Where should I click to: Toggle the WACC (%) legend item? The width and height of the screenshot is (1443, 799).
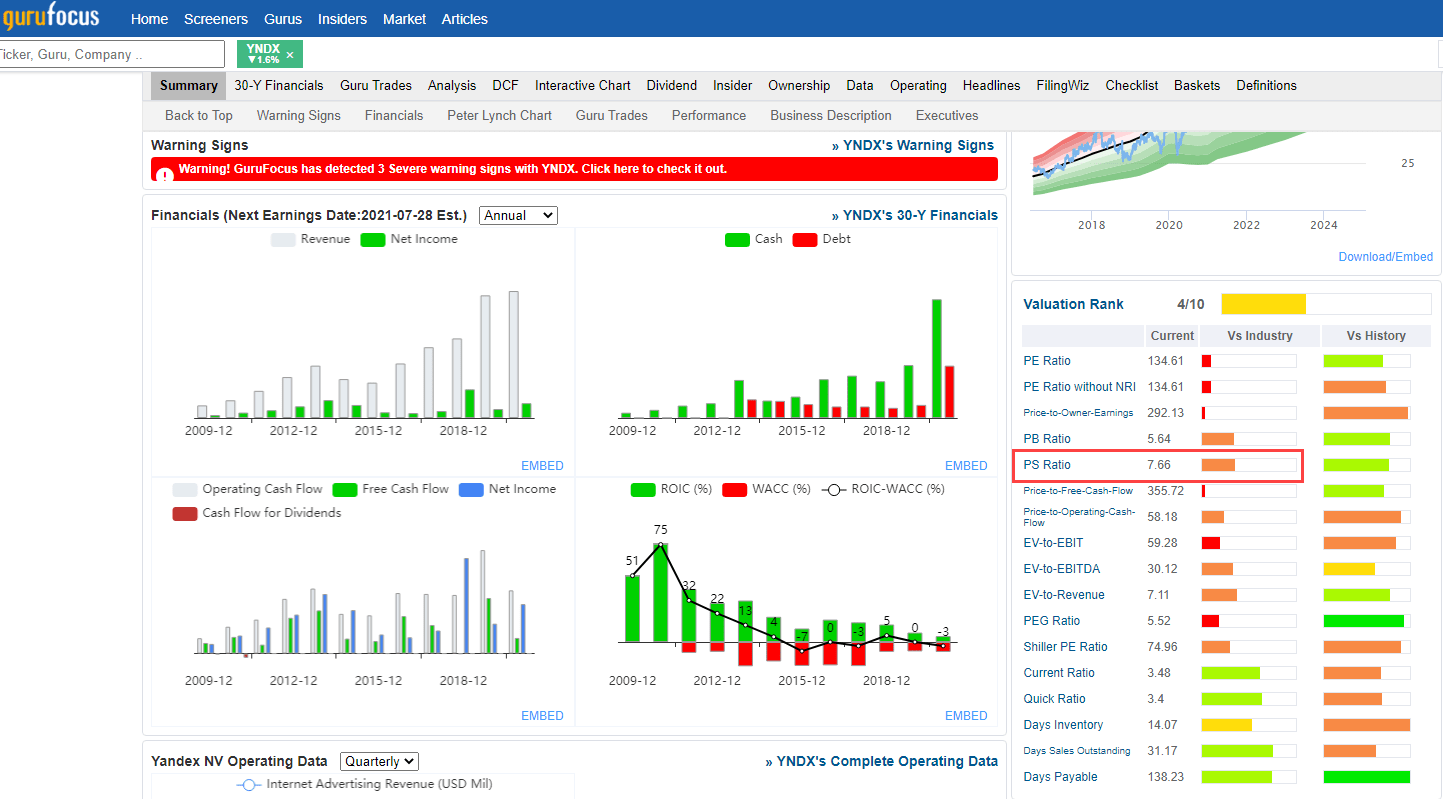(735, 490)
